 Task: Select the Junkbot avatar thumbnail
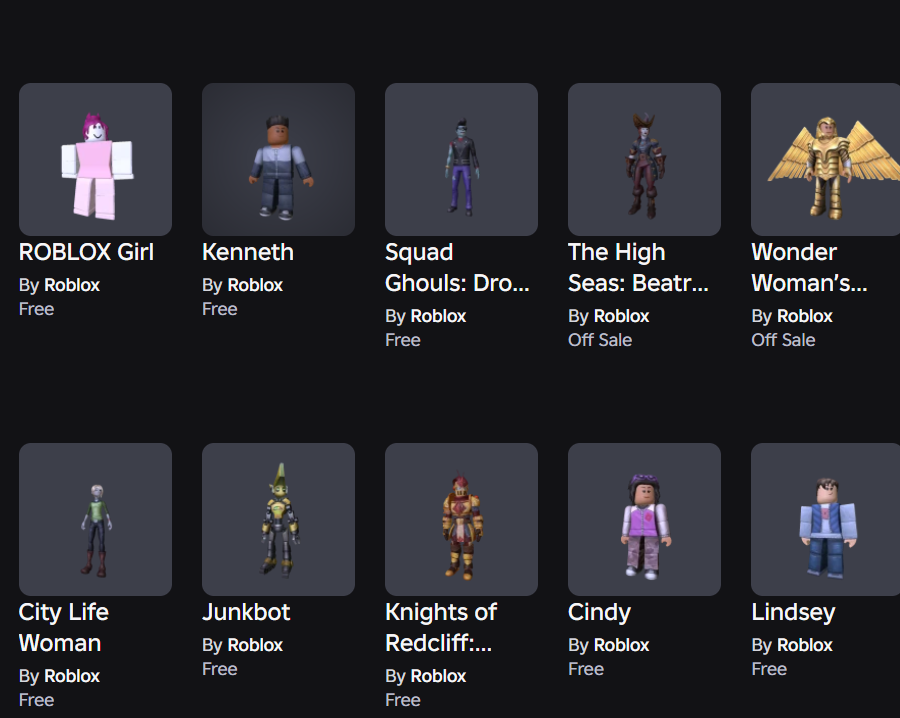pos(278,519)
